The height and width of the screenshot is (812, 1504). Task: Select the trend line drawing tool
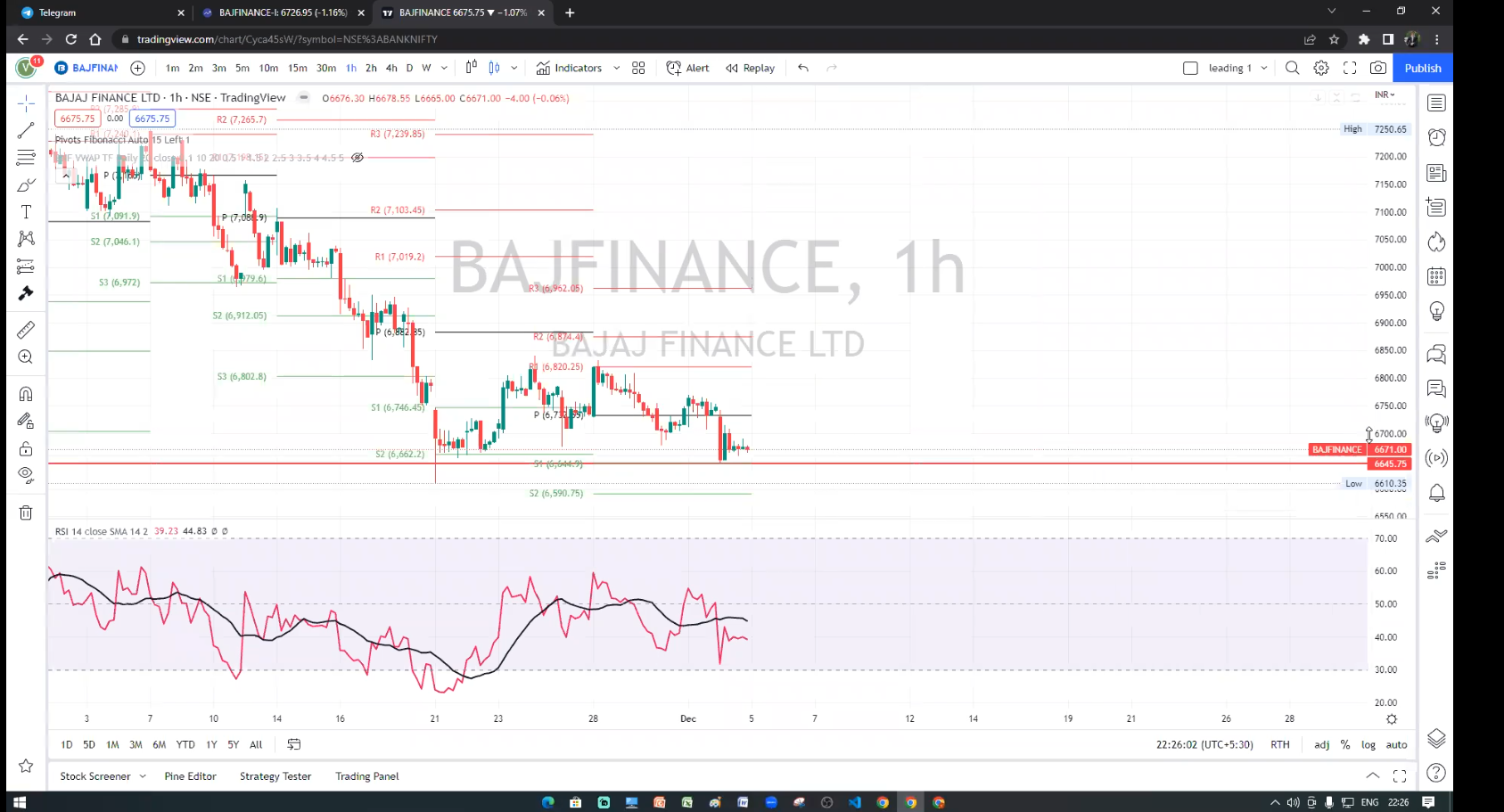pyautogui.click(x=26, y=131)
